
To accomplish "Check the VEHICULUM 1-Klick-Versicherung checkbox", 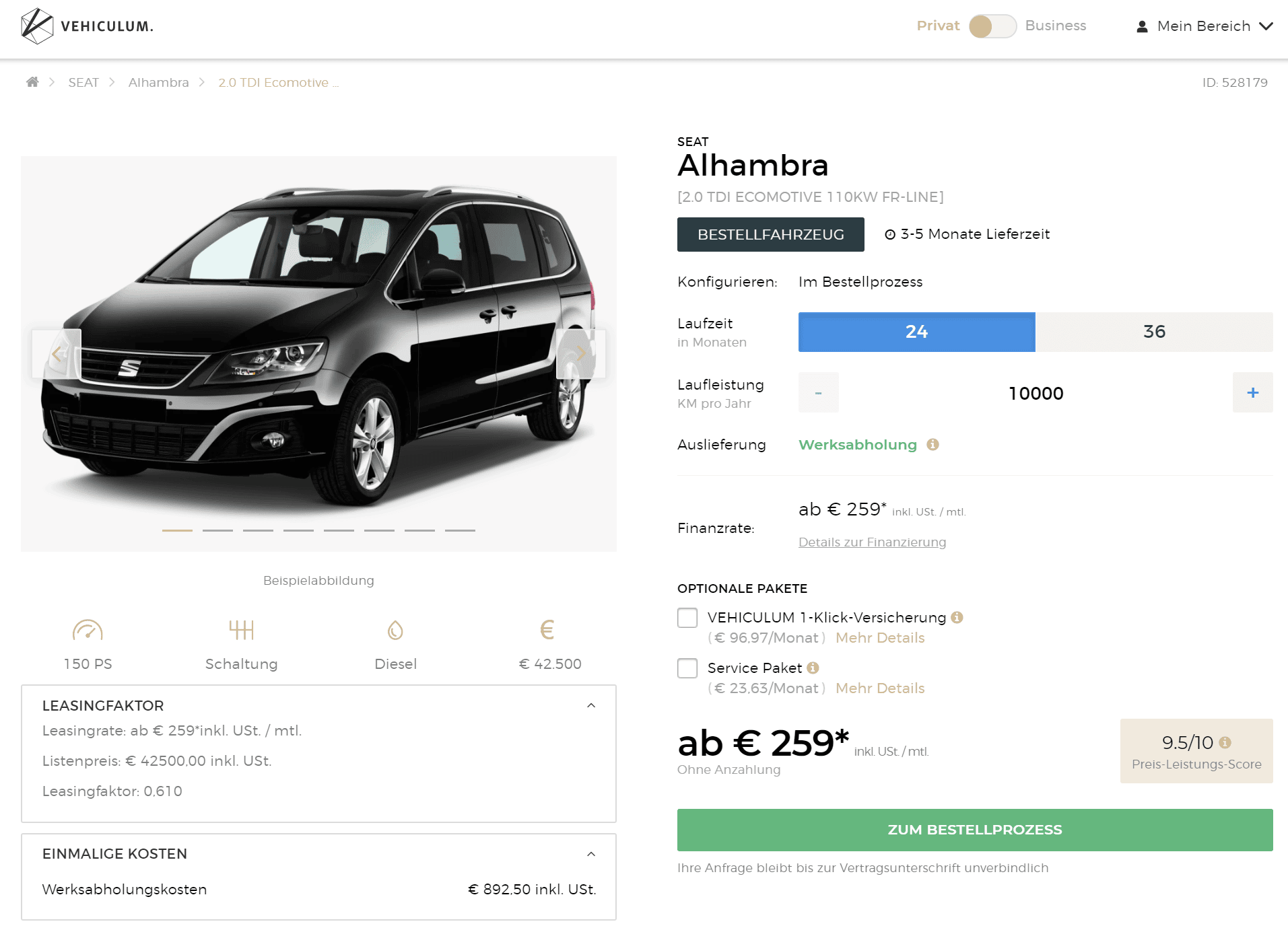I will pos(687,618).
